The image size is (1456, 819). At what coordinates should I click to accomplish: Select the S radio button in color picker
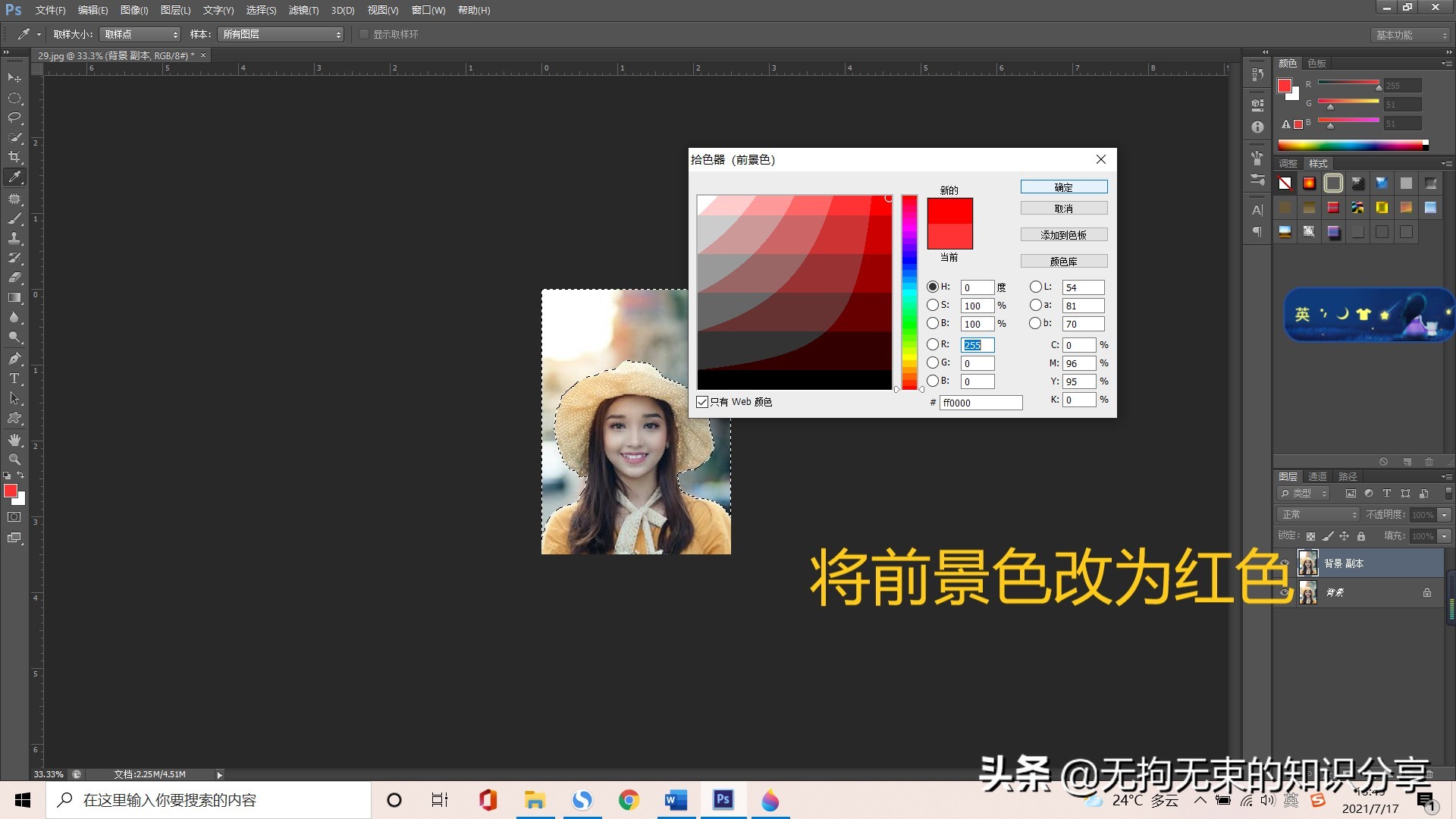tap(933, 305)
